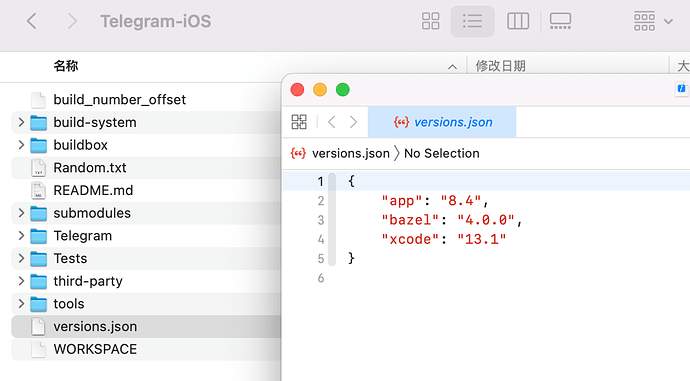690x381 pixels.
Task: Click the "8.4" value in editor
Action: [461, 201]
